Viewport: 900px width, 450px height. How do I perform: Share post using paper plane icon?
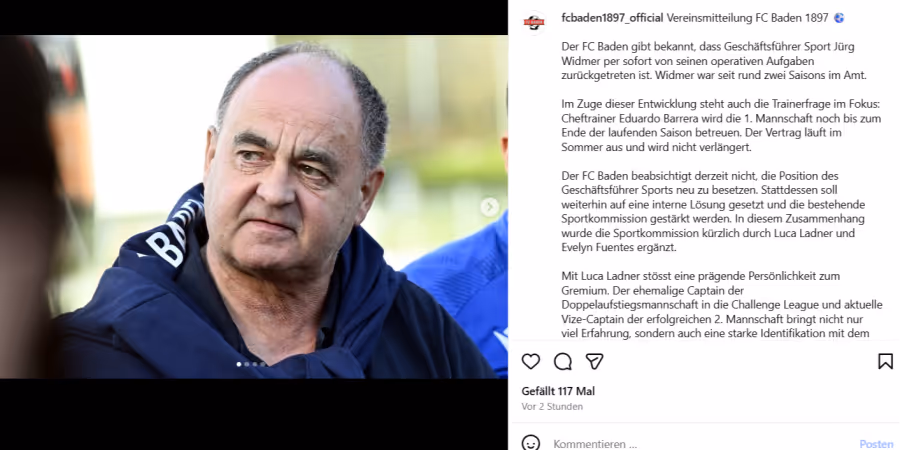point(594,362)
